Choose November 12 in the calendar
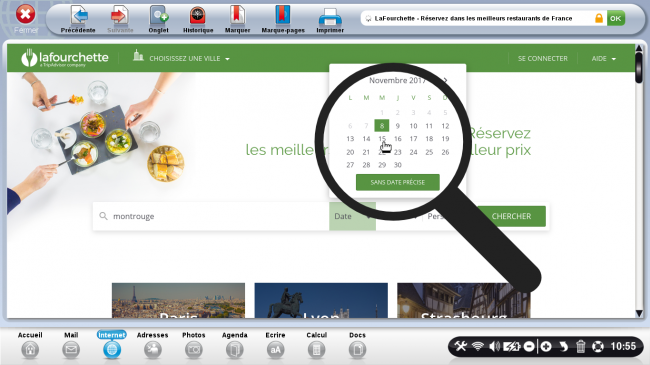Image resolution: width=650 pixels, height=365 pixels. 445,126
